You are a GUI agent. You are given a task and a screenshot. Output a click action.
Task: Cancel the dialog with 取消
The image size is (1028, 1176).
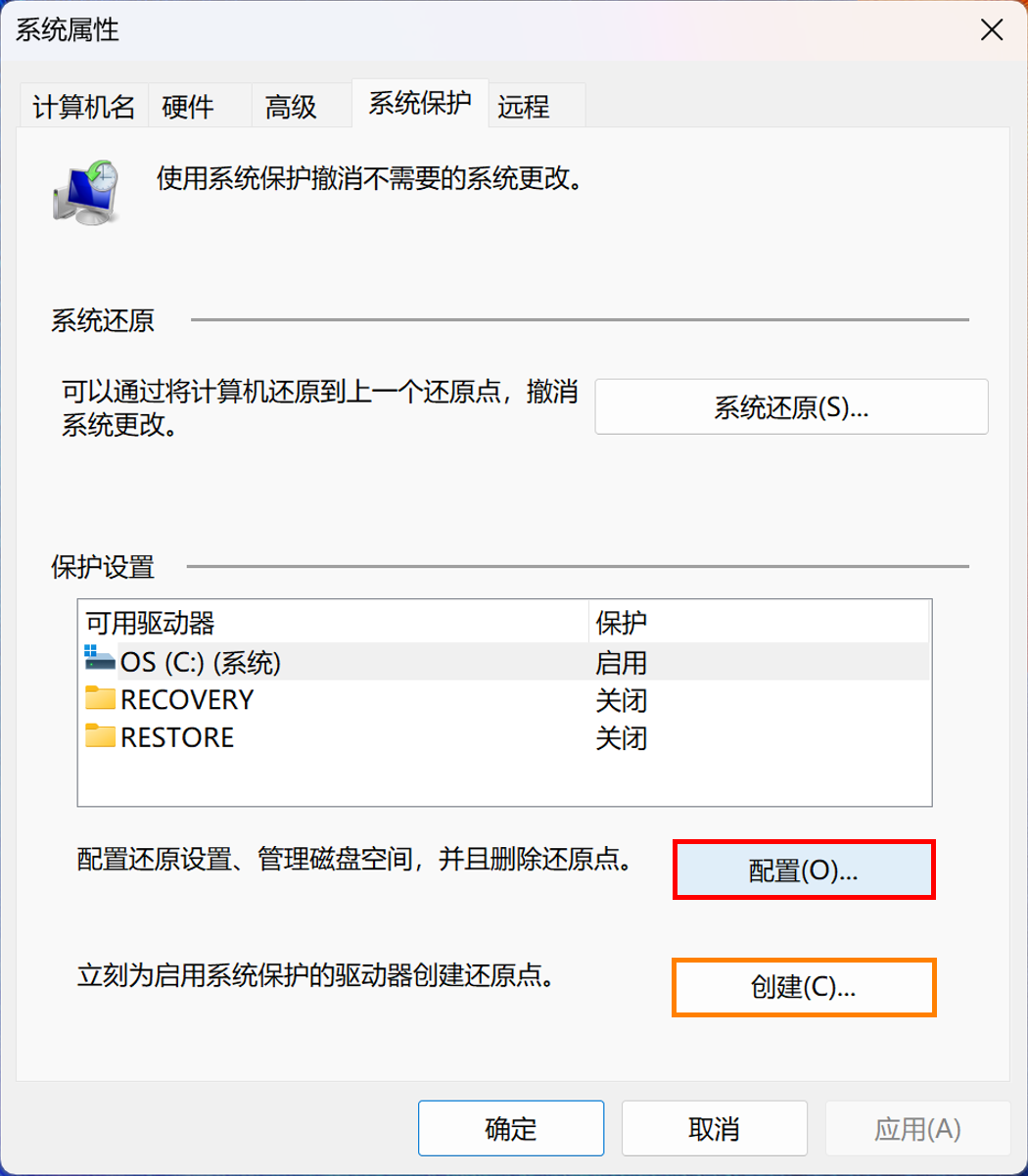[714, 1128]
